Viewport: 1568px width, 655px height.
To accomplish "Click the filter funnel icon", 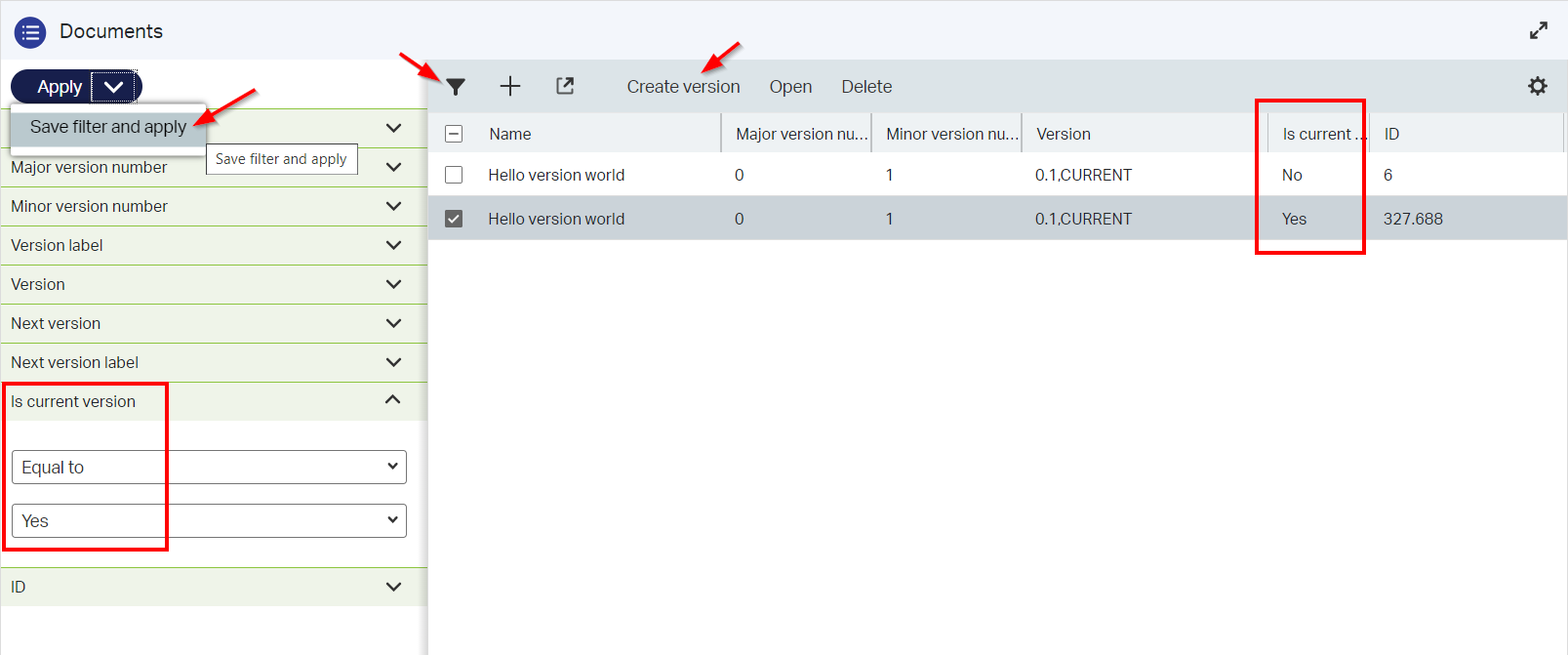I will (456, 87).
